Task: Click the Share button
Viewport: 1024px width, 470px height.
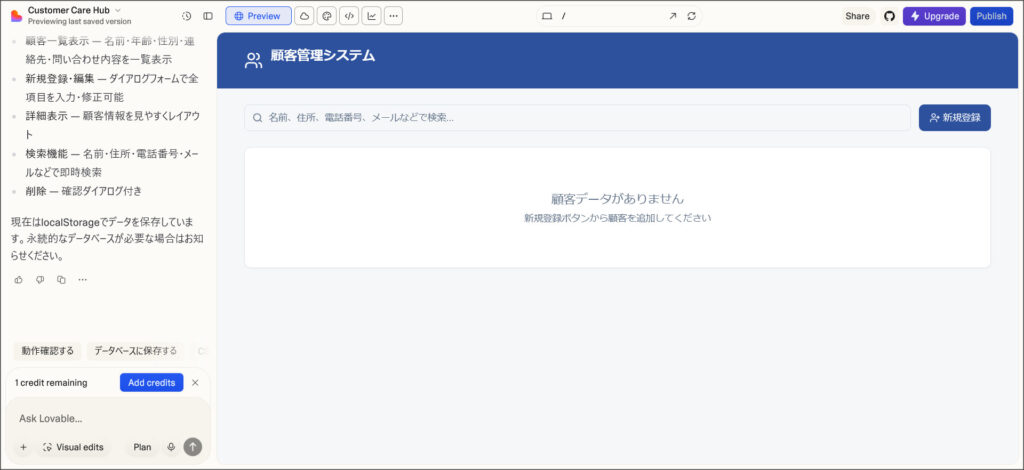Action: tap(857, 16)
